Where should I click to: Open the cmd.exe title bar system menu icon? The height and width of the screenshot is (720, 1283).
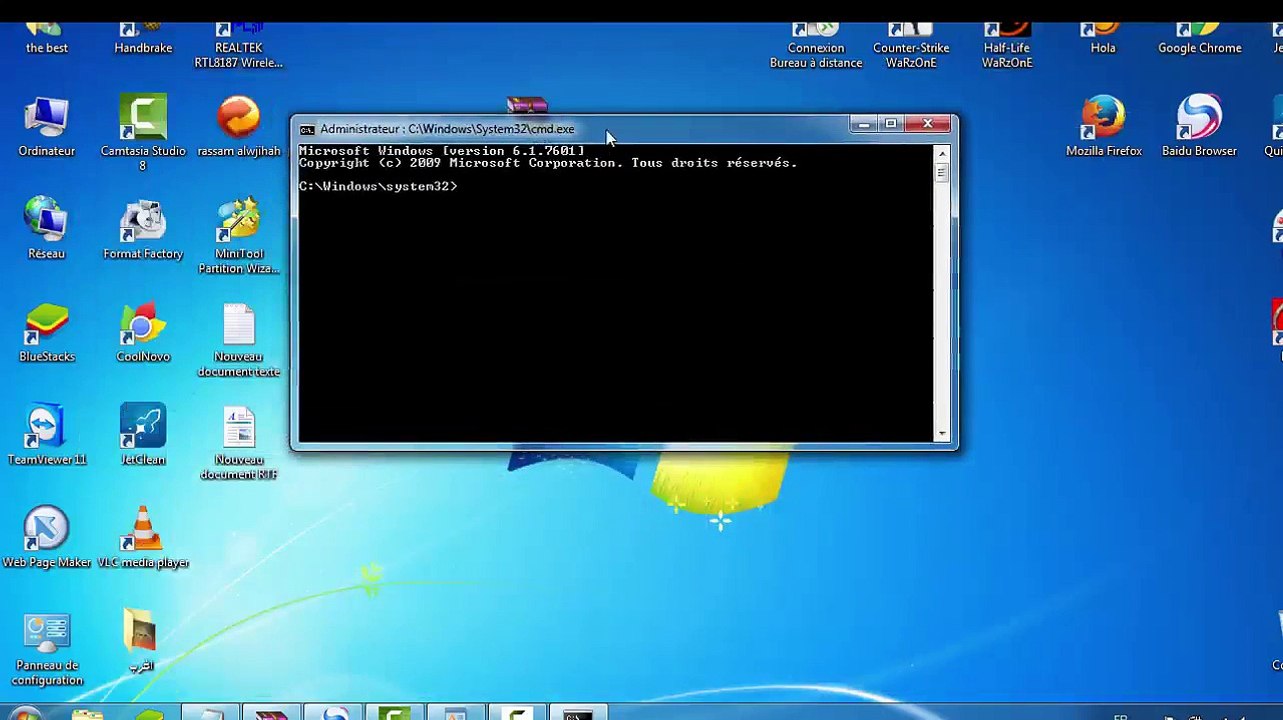pyautogui.click(x=307, y=129)
